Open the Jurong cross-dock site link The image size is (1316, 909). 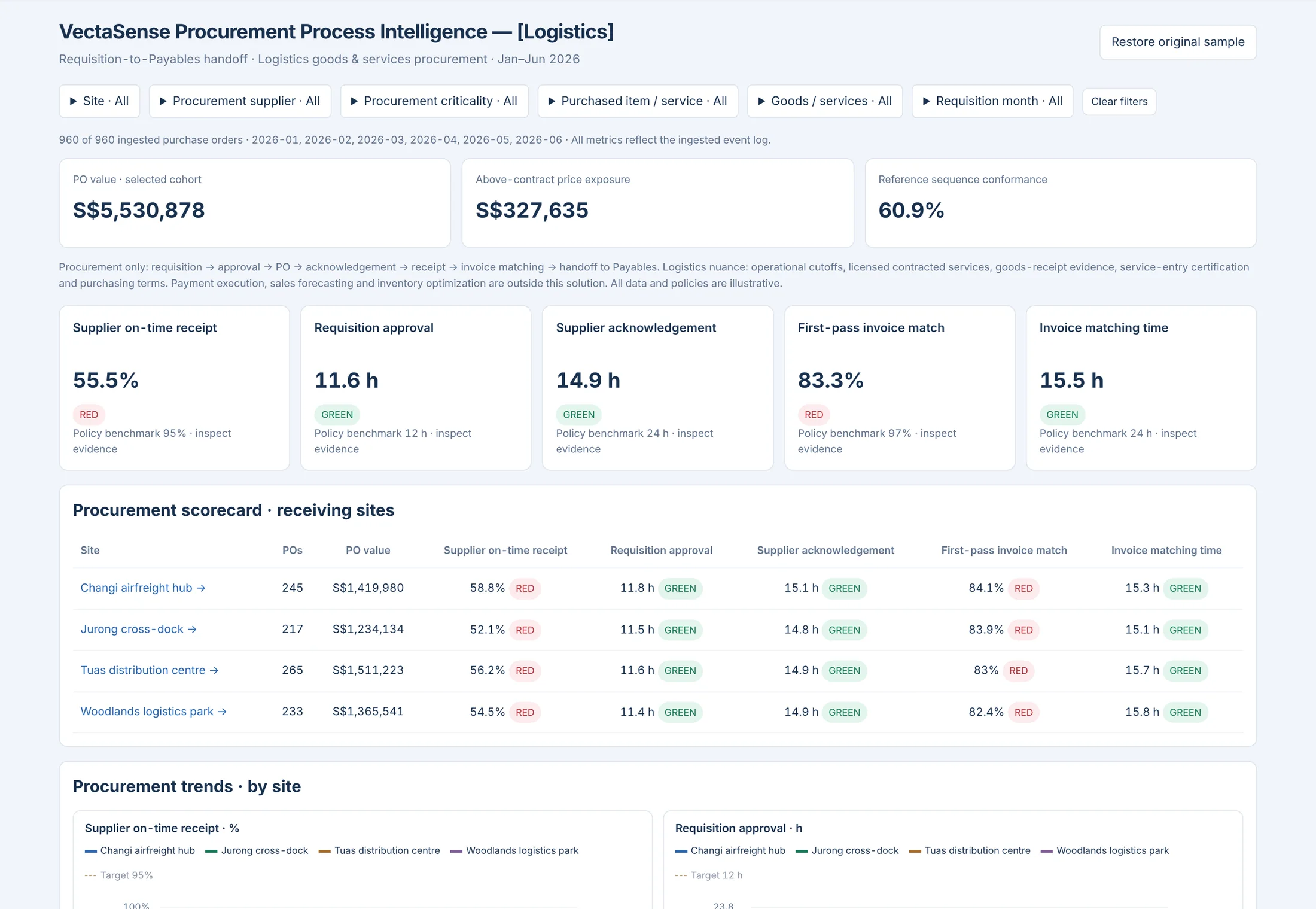click(x=139, y=629)
